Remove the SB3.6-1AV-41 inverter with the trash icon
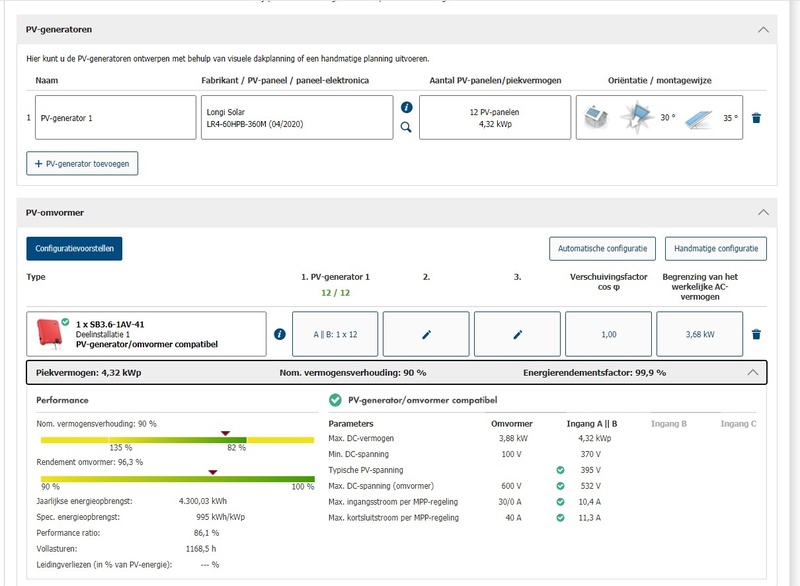 pos(756,334)
